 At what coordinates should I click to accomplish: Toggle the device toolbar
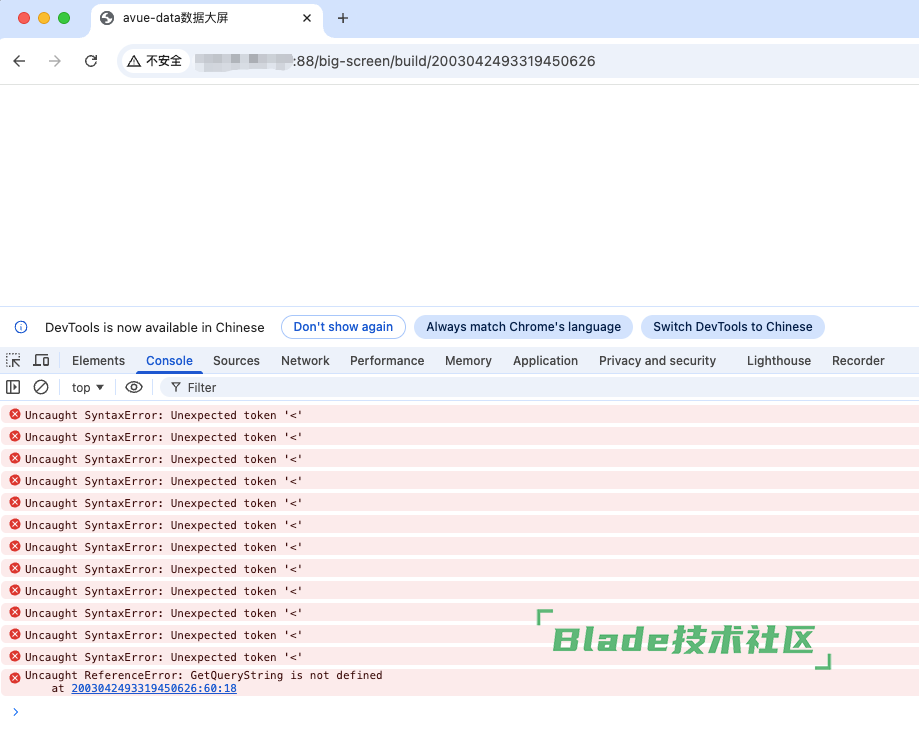click(x=39, y=360)
